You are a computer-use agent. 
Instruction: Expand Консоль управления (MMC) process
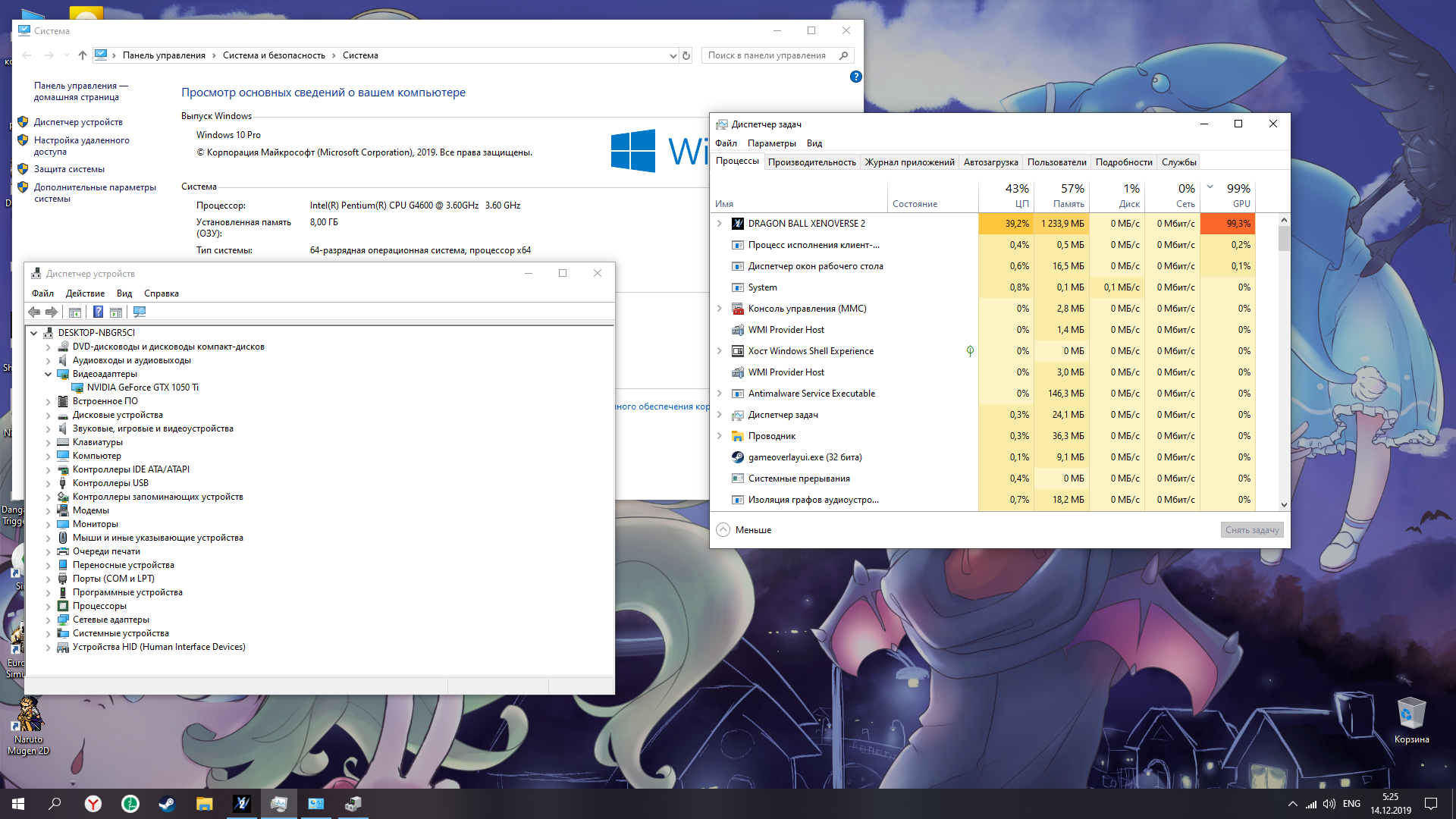click(720, 309)
